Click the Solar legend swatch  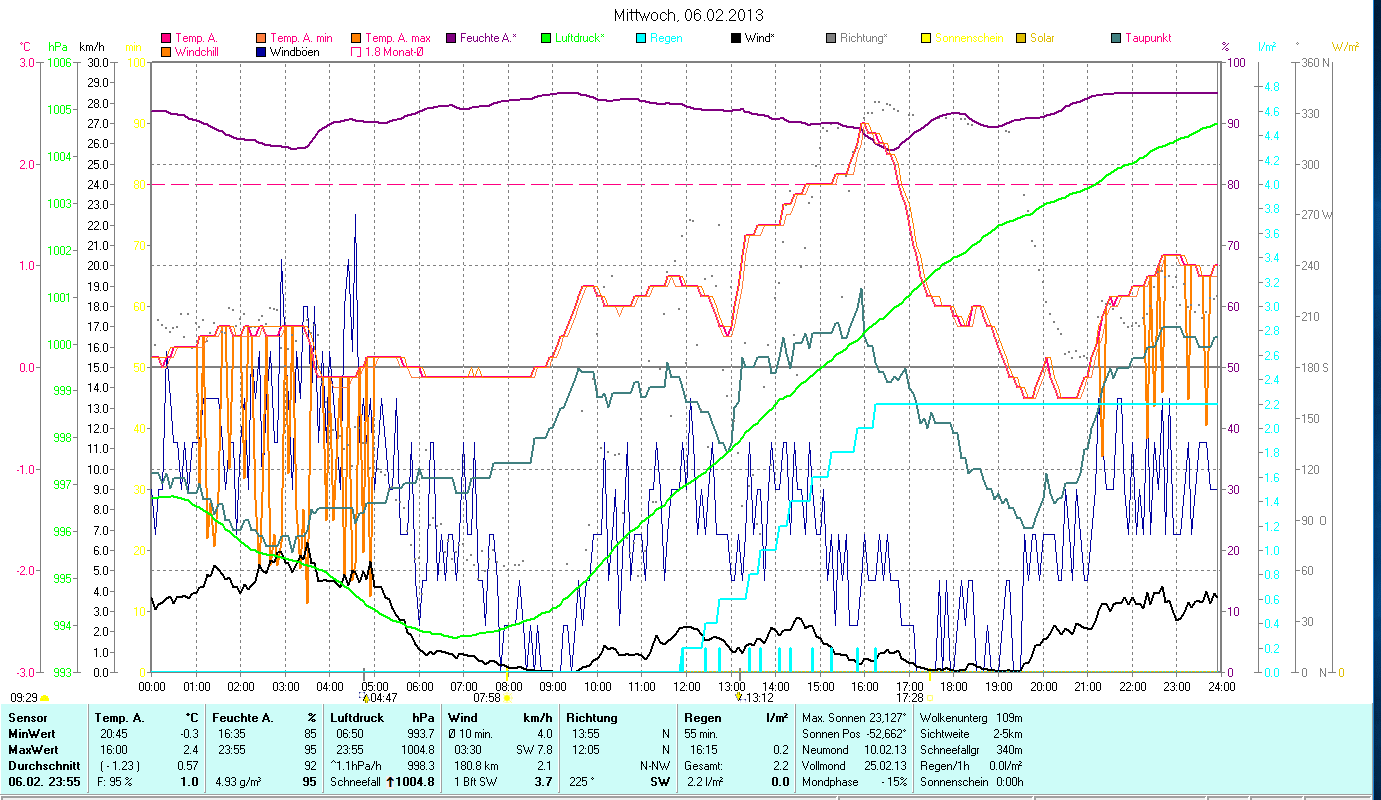[1020, 38]
